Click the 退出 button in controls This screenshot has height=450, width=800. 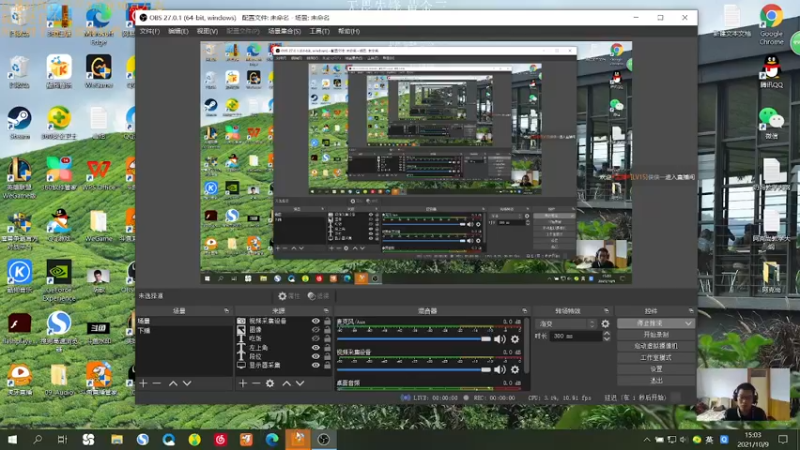point(656,381)
